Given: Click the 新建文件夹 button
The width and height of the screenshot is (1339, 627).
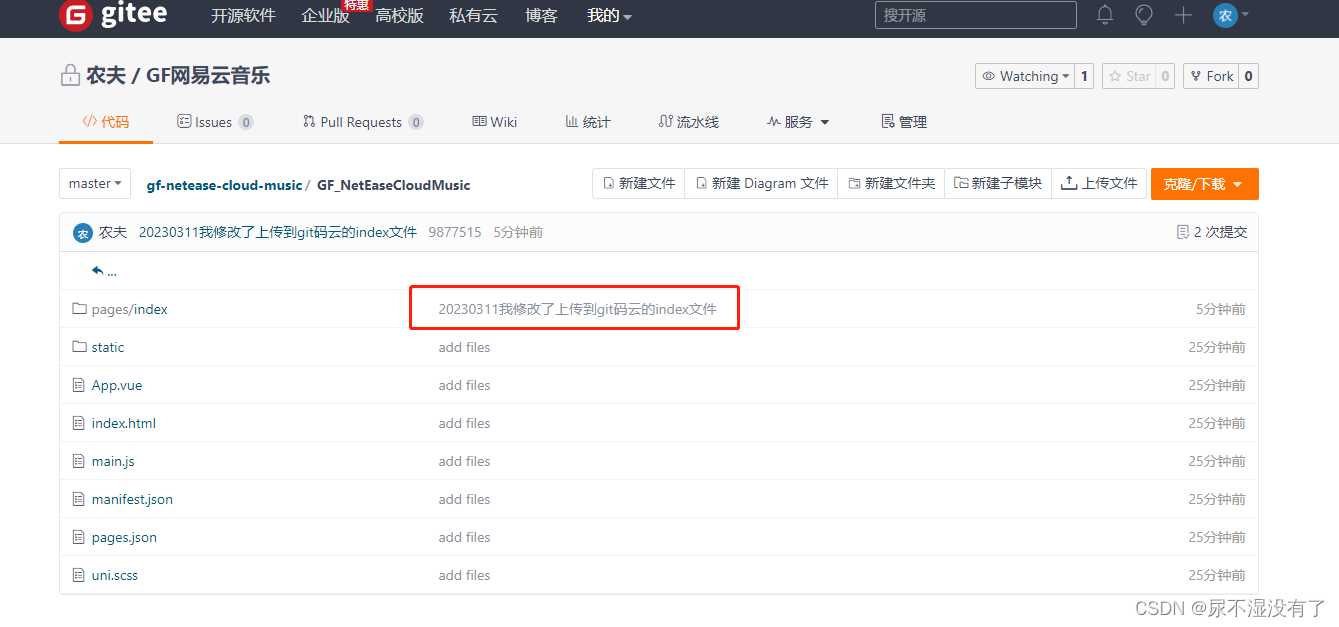Looking at the screenshot, I should tap(891, 184).
